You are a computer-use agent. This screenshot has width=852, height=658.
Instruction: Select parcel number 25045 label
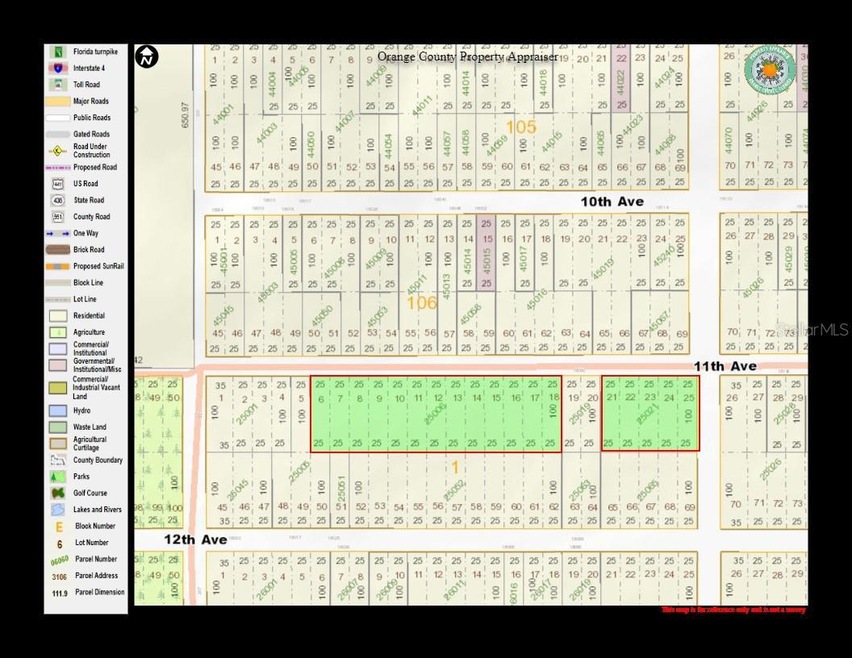point(237,491)
